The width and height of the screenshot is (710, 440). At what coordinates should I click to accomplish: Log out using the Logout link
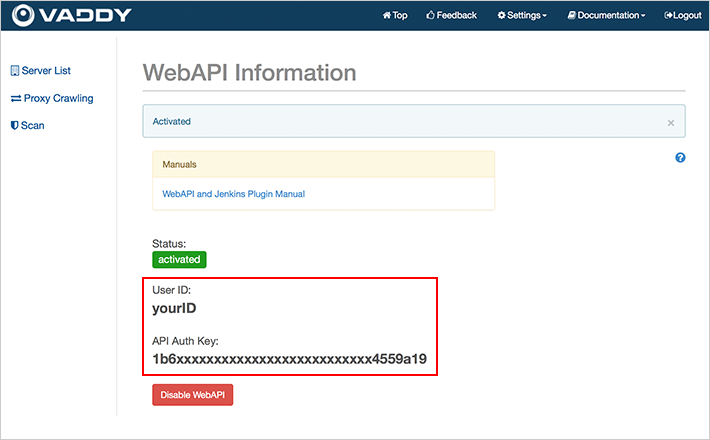coord(683,15)
